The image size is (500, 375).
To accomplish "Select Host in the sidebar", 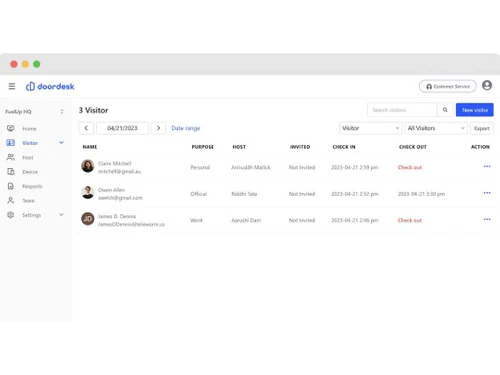I will point(28,157).
